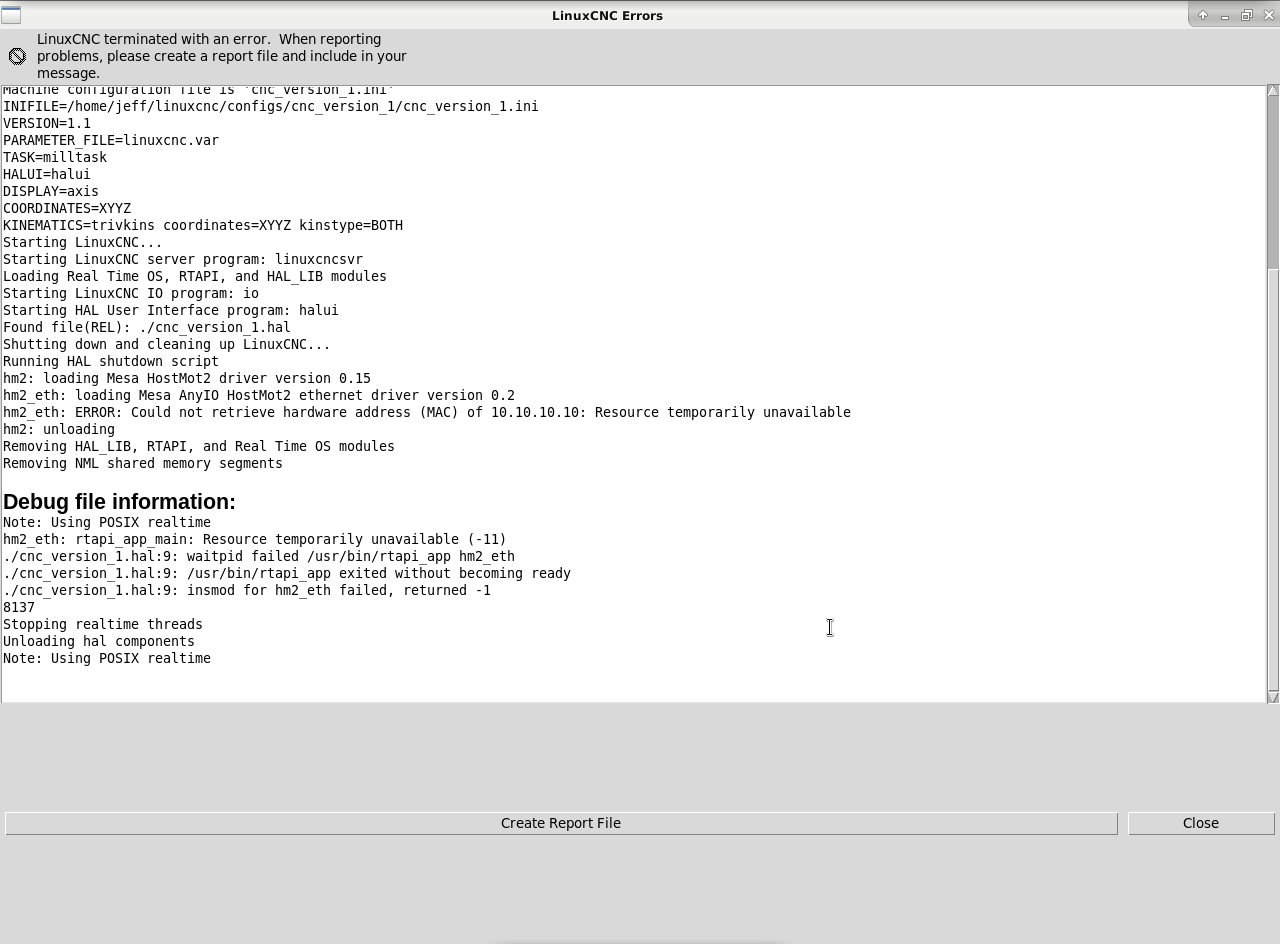Click the 'HALUI=halui' line

click(x=47, y=174)
